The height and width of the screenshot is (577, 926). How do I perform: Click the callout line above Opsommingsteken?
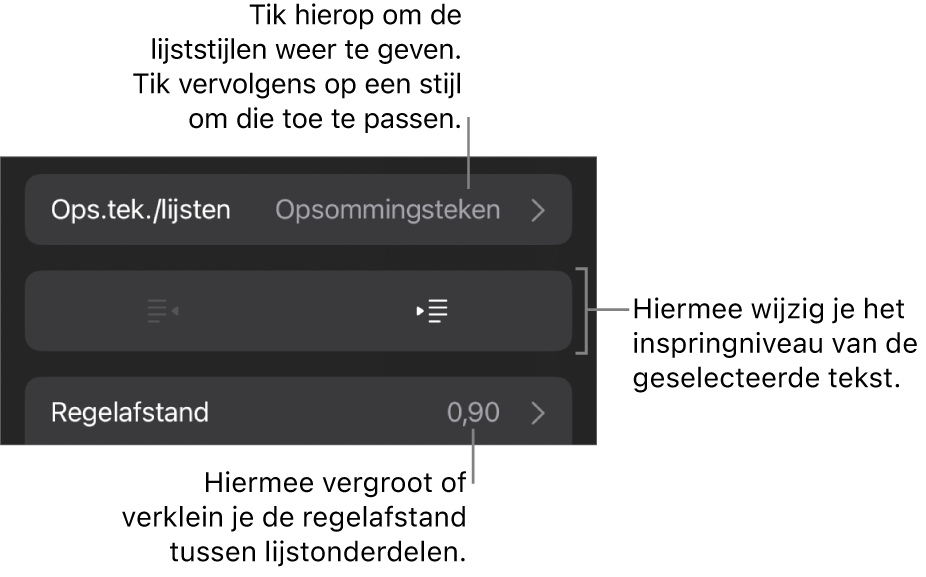click(470, 150)
